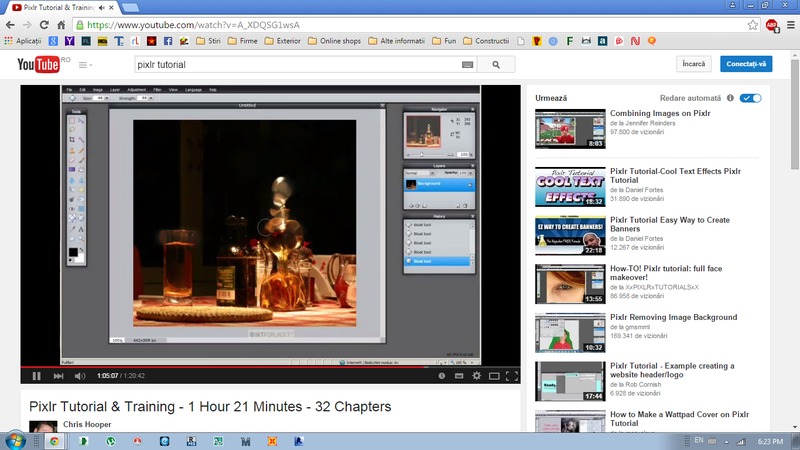Open Pixlr Tutorial-Cool Text Effects video title
Screen dimensions: 800x450
[x=676, y=176]
